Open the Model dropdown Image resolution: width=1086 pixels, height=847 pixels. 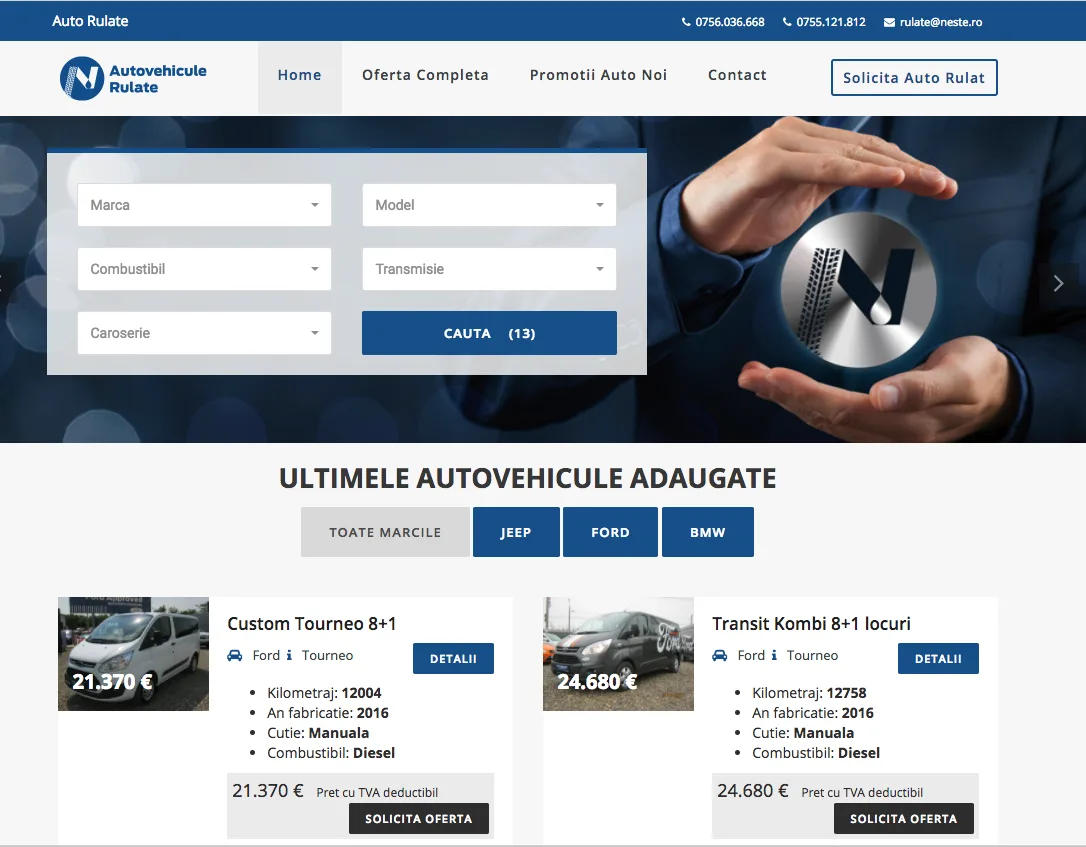click(x=489, y=205)
